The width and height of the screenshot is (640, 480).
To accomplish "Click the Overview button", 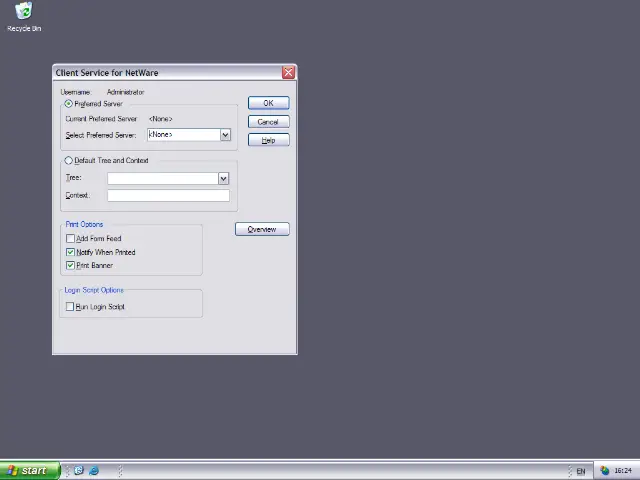I will click(x=262, y=229).
